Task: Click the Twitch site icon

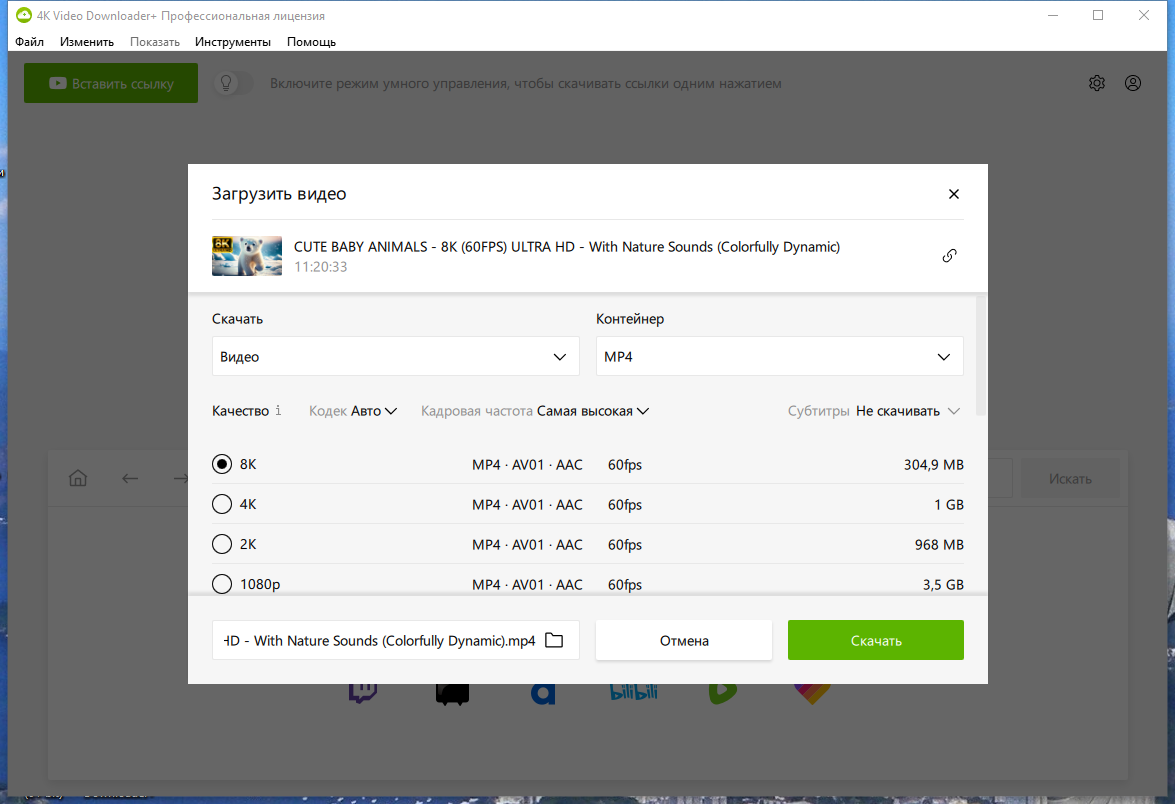Action: tap(363, 693)
